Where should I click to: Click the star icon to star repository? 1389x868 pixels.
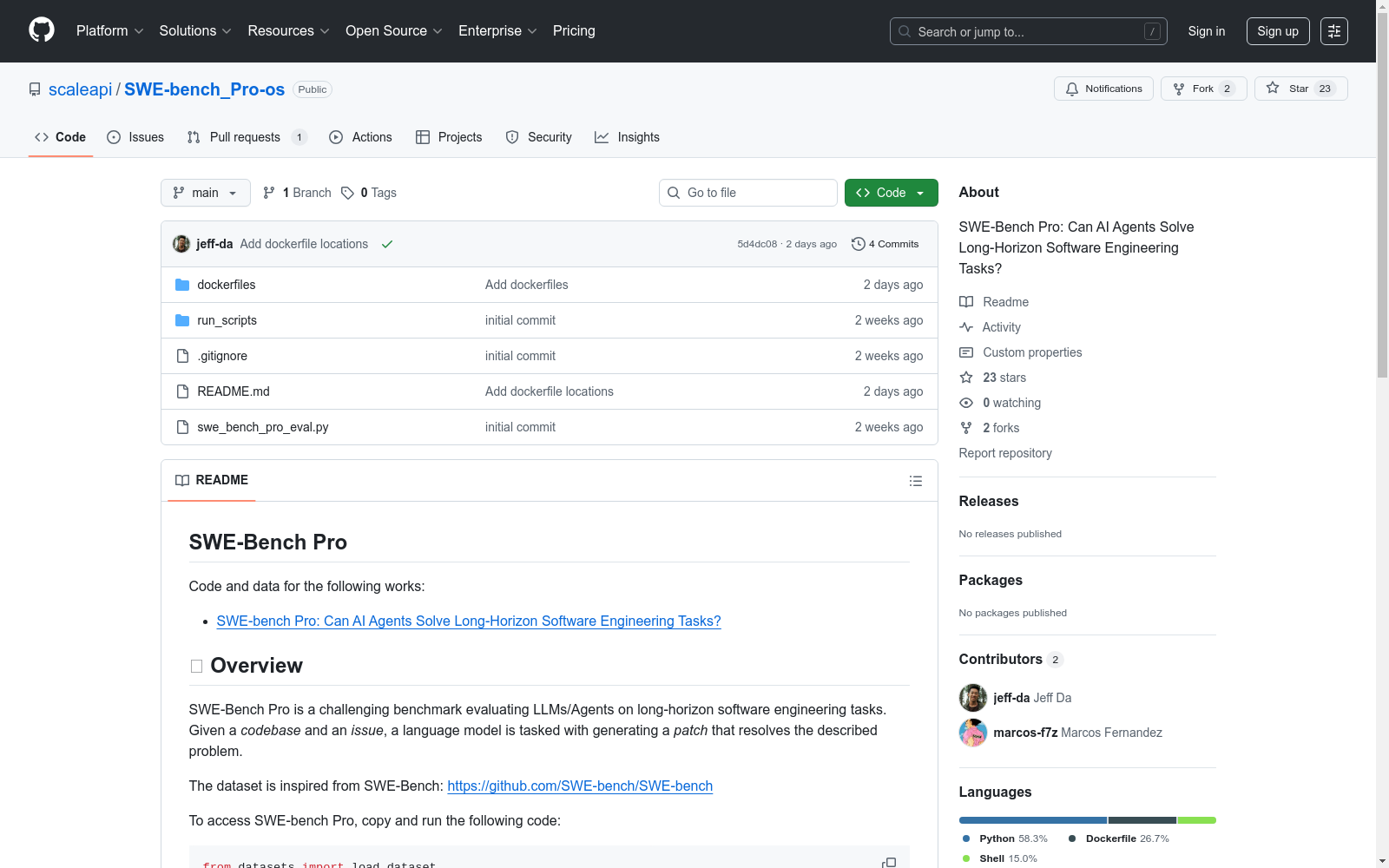(1273, 88)
